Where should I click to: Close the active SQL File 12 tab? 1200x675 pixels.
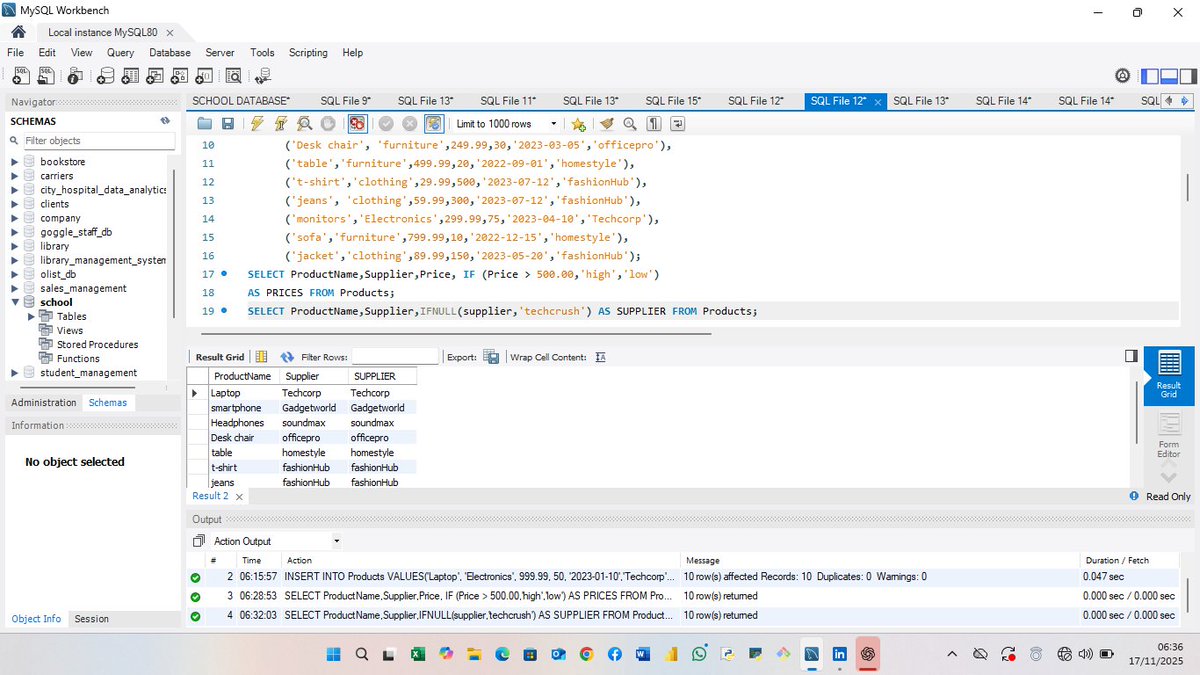pos(878,102)
